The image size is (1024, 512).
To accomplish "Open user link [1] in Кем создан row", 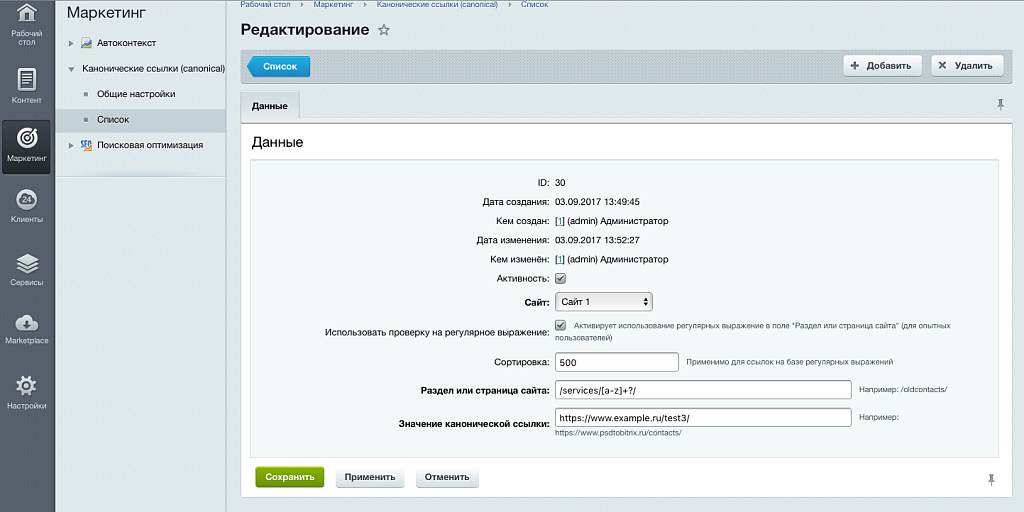I will tap(560, 221).
